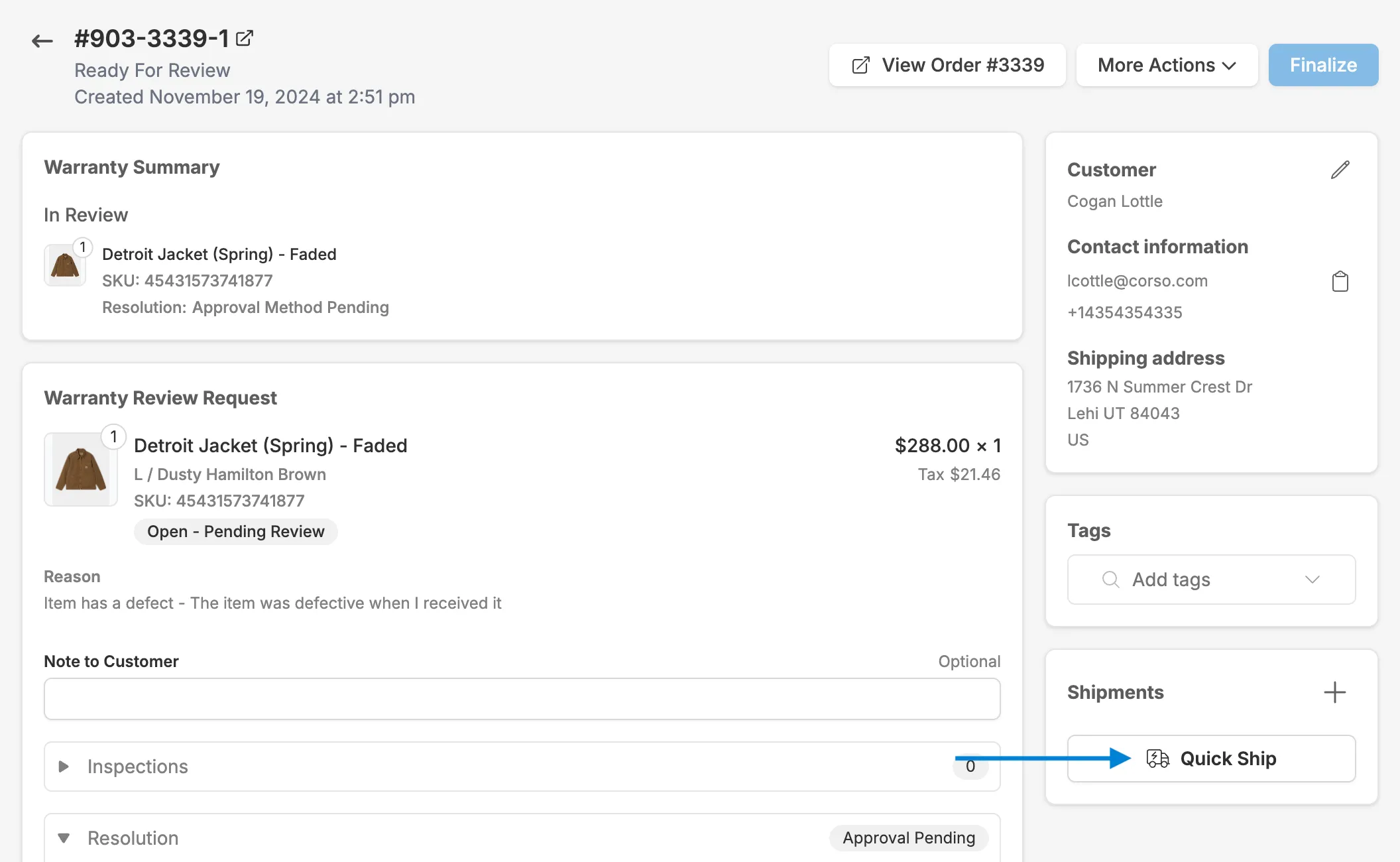Click the plus icon in Shipments
The height and width of the screenshot is (862, 1400).
[x=1334, y=692]
